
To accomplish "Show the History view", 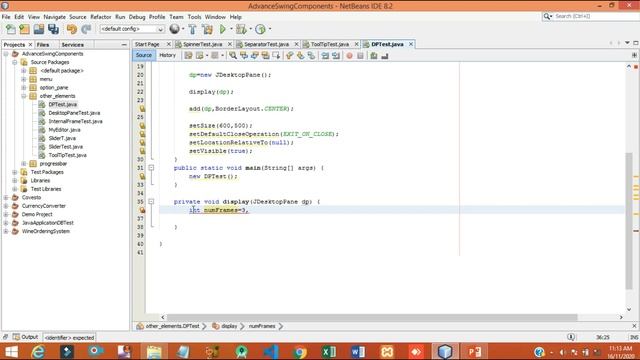I will click(167, 55).
